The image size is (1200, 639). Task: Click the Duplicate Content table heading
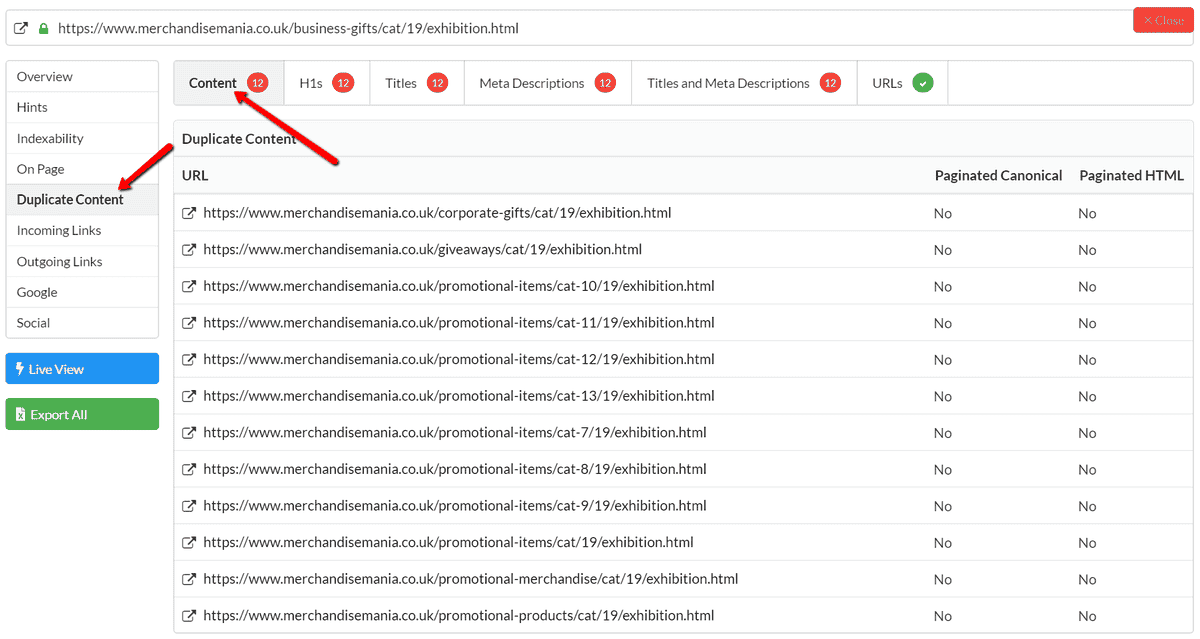(x=239, y=139)
